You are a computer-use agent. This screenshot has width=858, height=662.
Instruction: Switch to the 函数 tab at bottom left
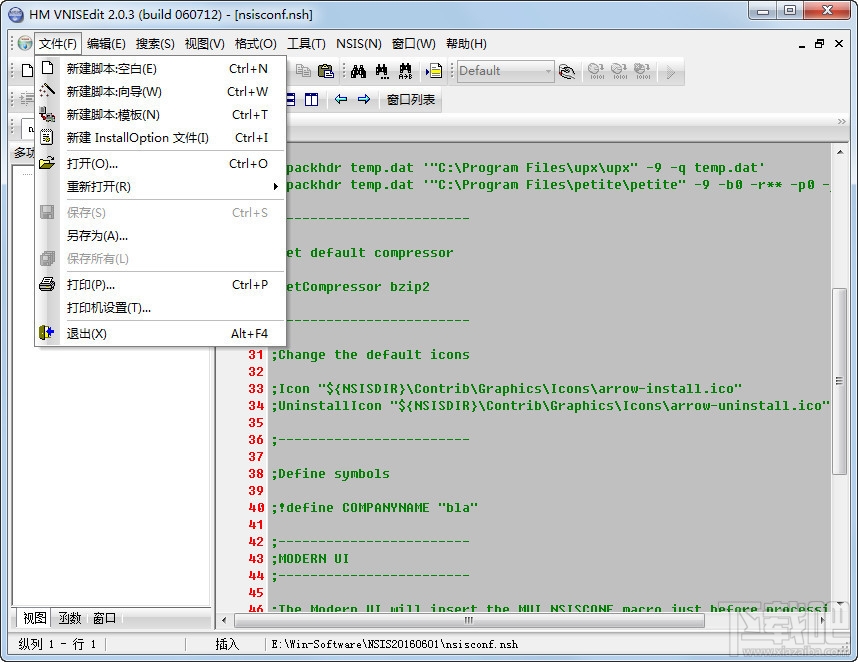click(x=68, y=618)
